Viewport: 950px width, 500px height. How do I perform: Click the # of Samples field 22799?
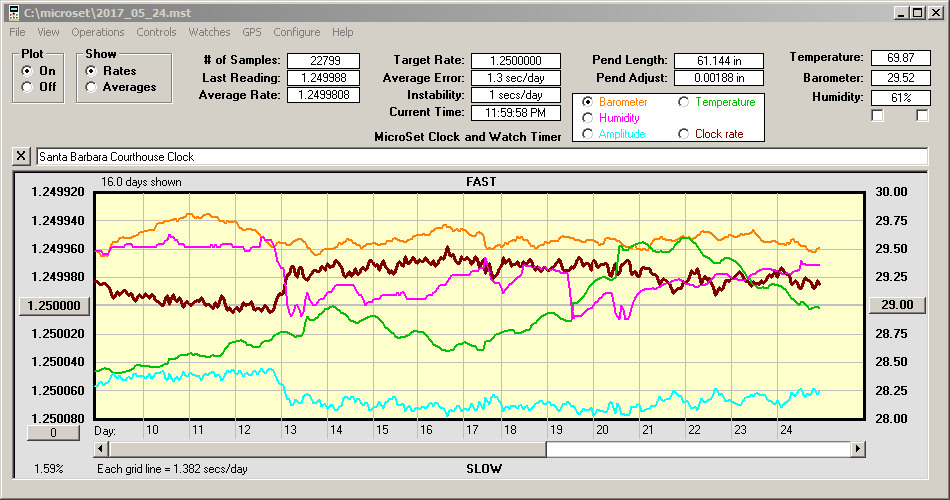click(324, 61)
